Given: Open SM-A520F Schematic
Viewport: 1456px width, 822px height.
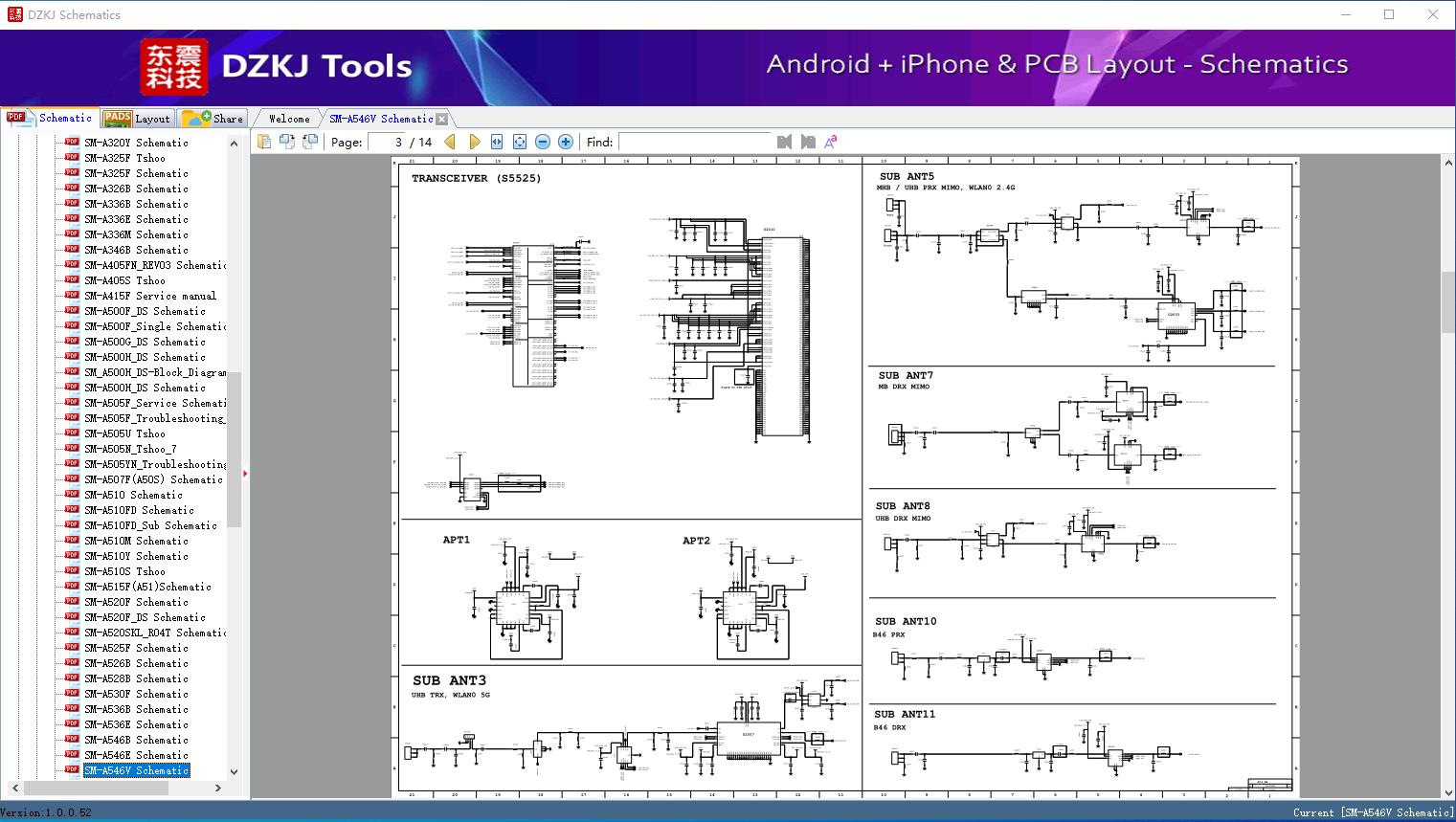Looking at the screenshot, I should click(x=136, y=602).
